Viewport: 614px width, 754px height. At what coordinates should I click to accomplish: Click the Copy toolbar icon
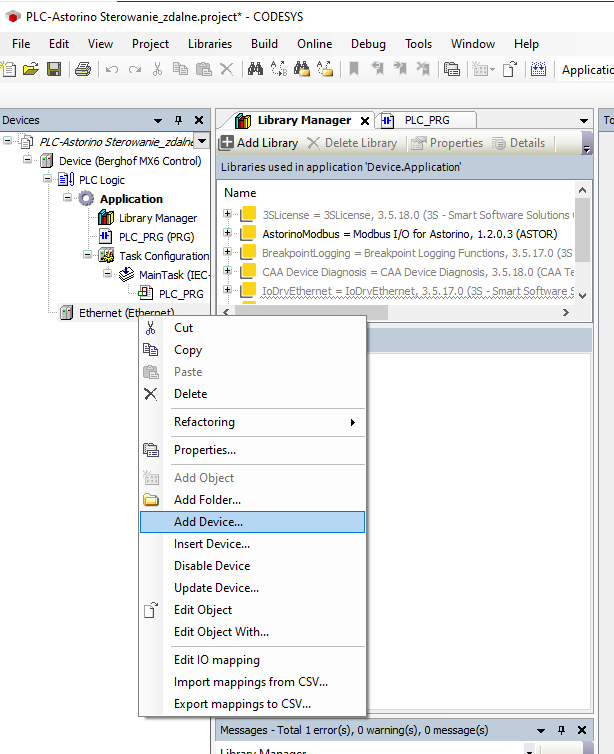[x=180, y=70]
